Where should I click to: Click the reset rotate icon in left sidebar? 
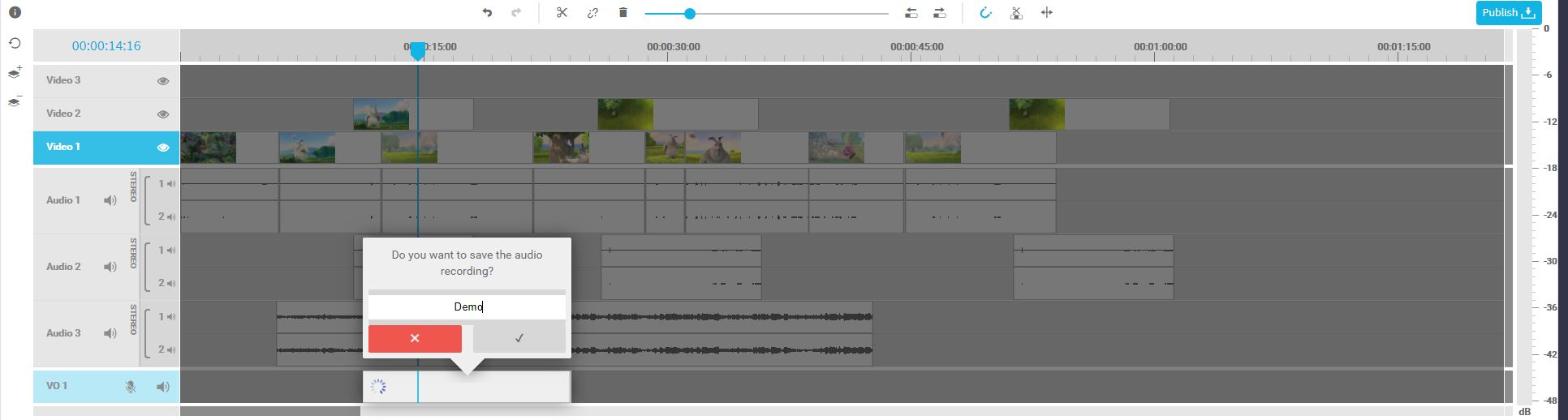pyautogui.click(x=15, y=43)
